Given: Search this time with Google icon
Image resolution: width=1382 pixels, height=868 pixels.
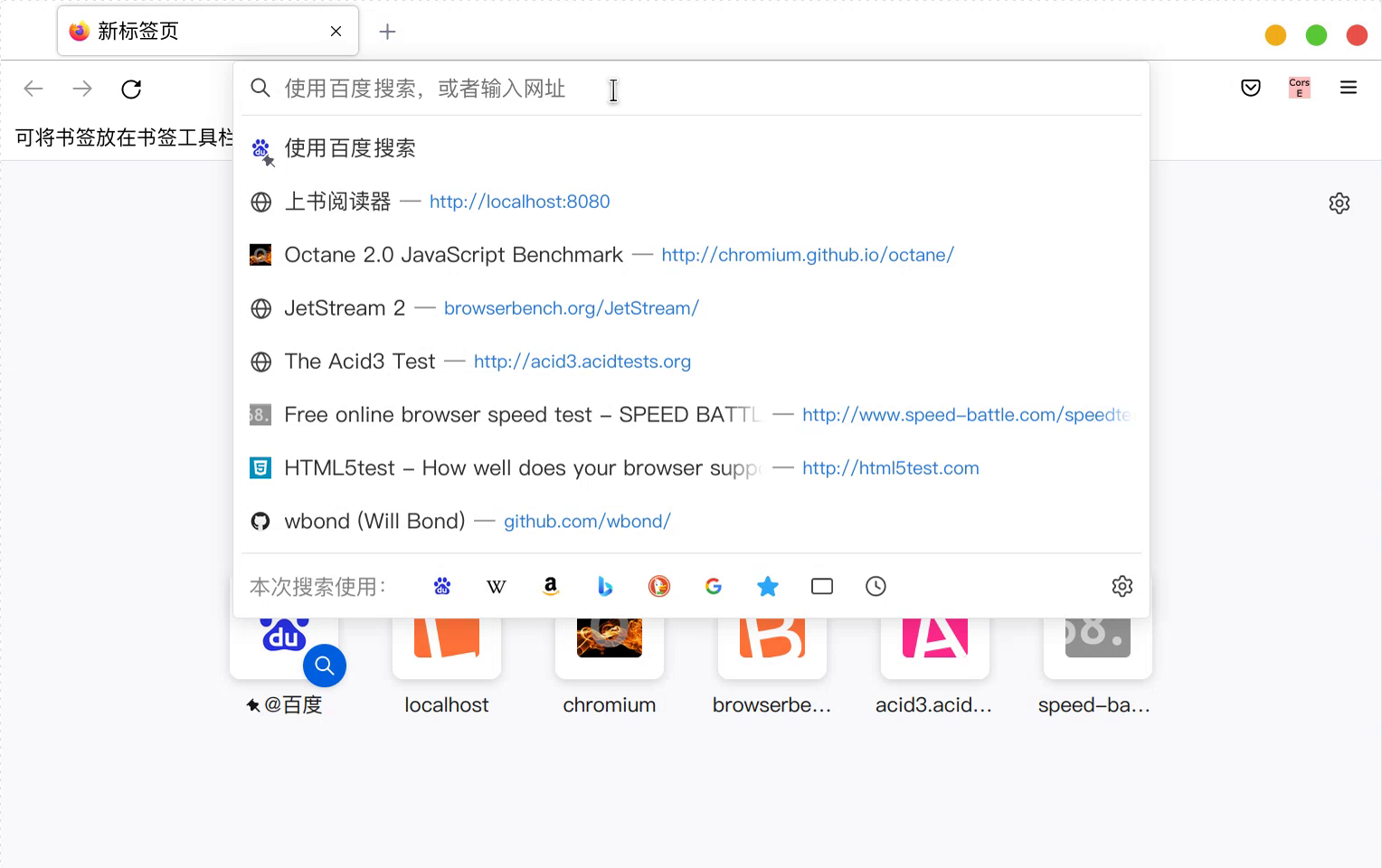Looking at the screenshot, I should 714,587.
